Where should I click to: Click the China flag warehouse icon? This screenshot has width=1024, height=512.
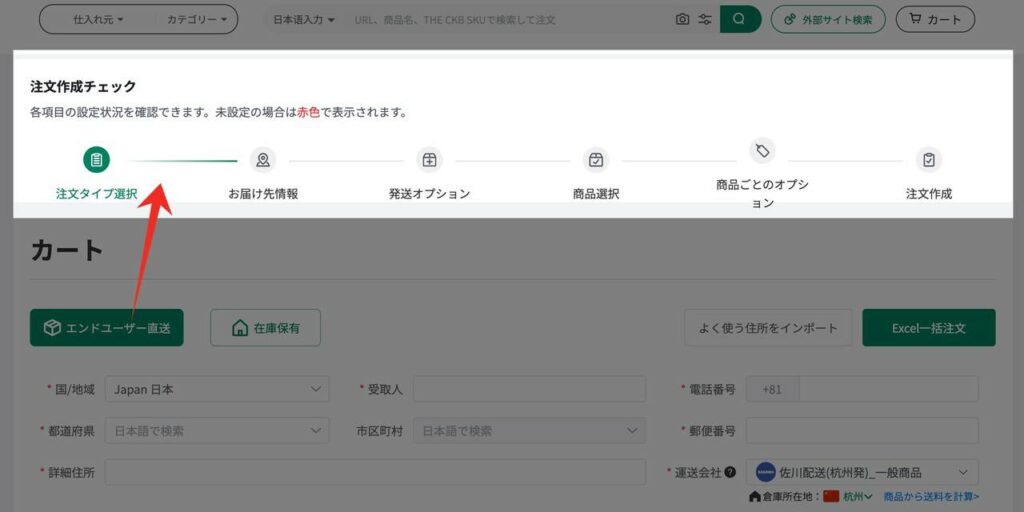(831, 497)
